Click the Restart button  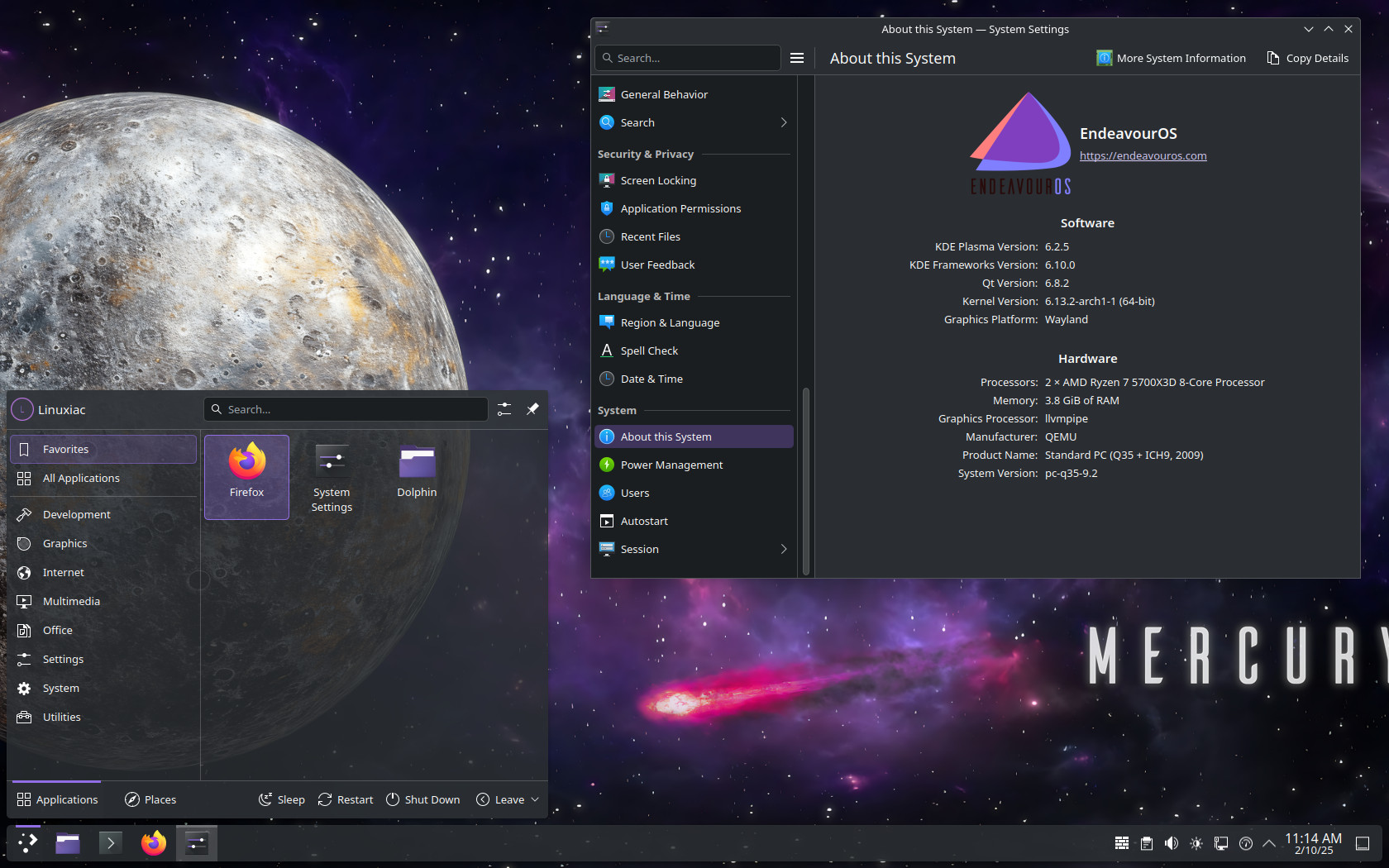click(346, 799)
